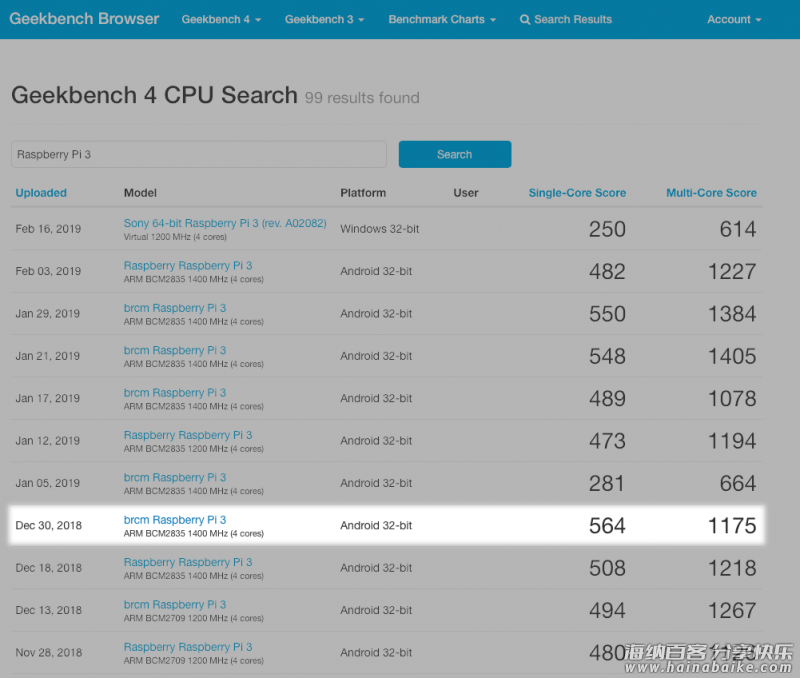Focus the Raspberry Pi 3 search field

(x=199, y=154)
